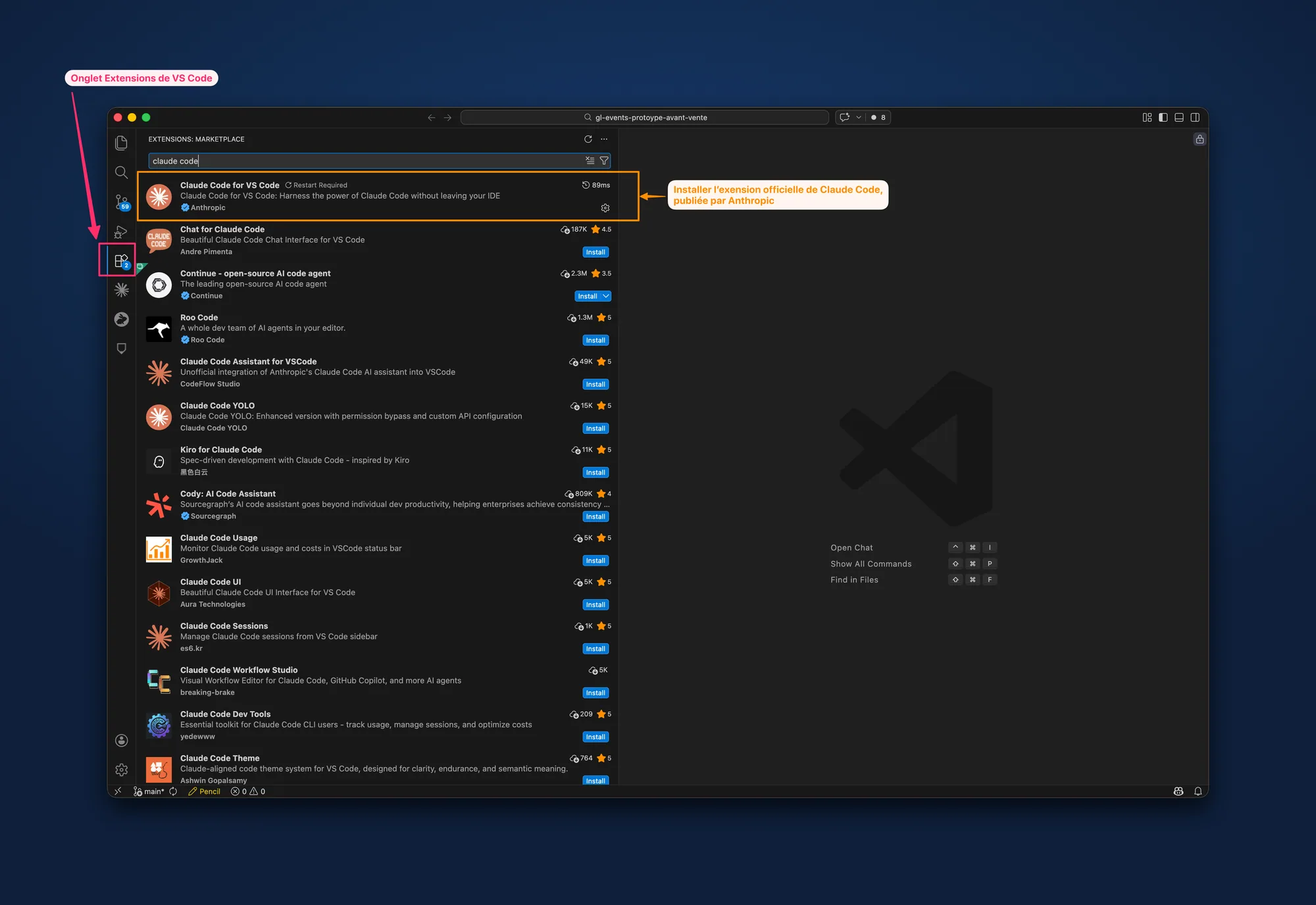Open the Search view in activity bar

pyautogui.click(x=121, y=172)
